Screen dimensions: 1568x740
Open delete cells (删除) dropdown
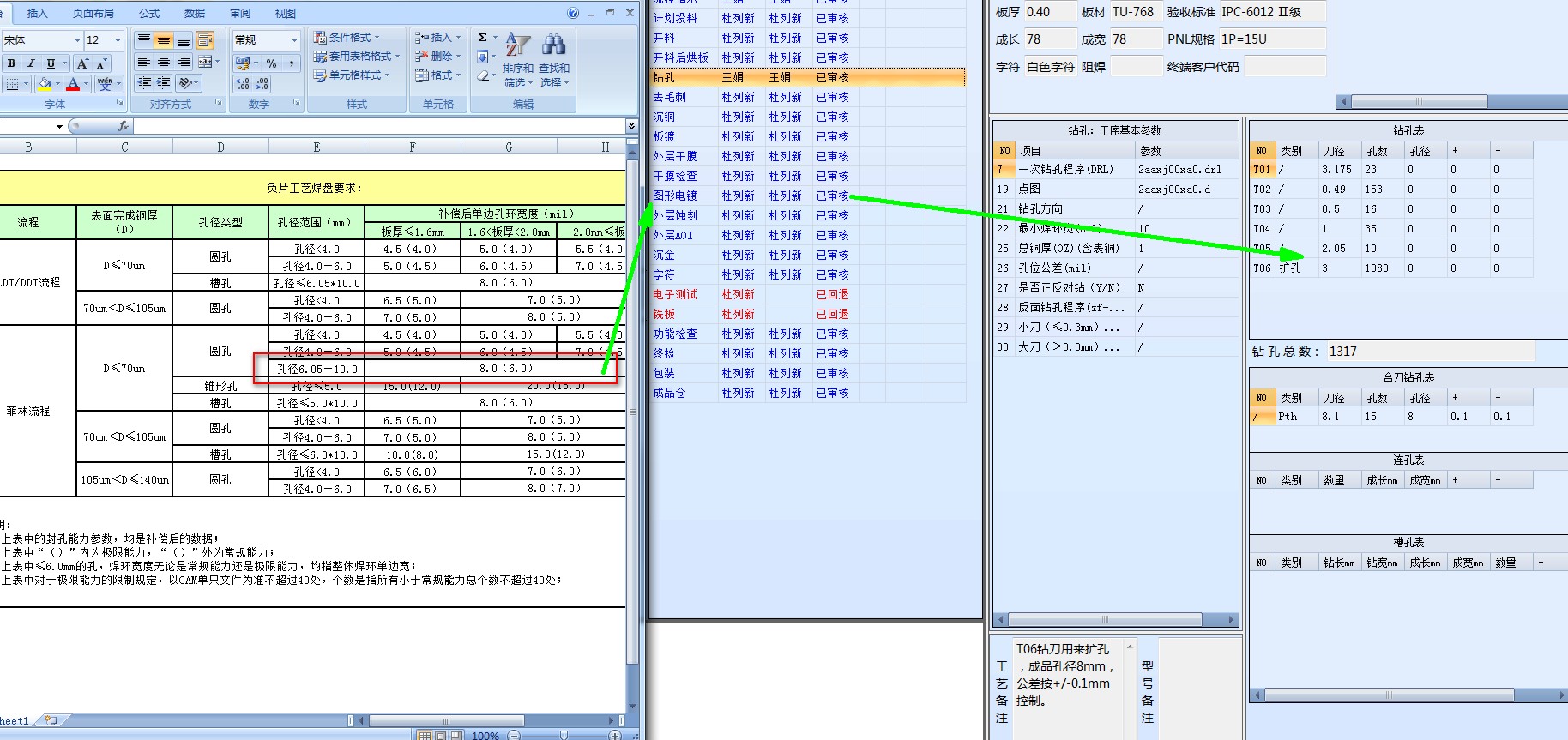(437, 57)
